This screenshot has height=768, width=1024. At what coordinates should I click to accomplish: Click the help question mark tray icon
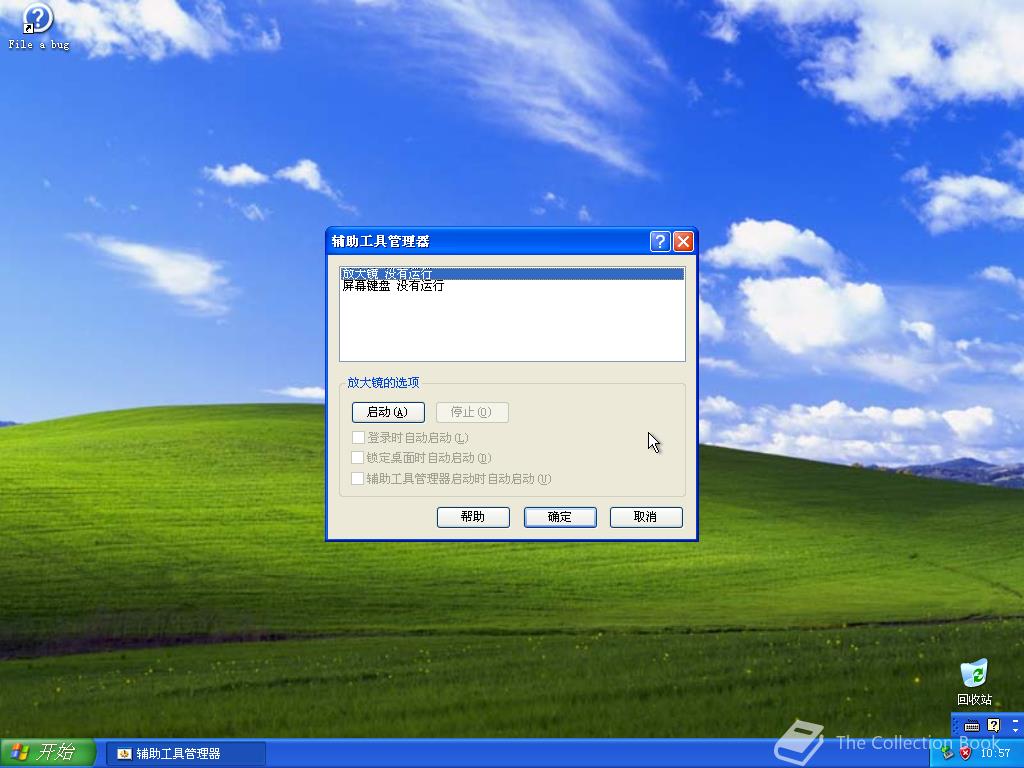pos(992,725)
